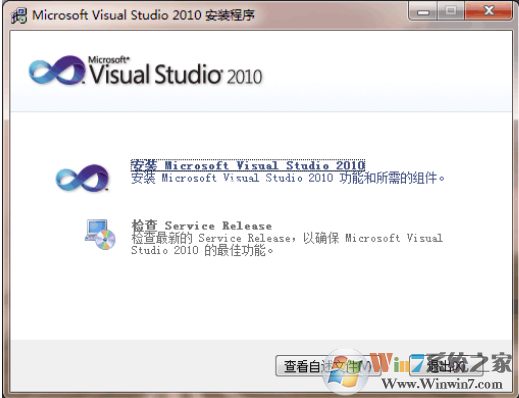
Task: Click the Visual Studio infinity logo in header
Action: click(x=57, y=70)
